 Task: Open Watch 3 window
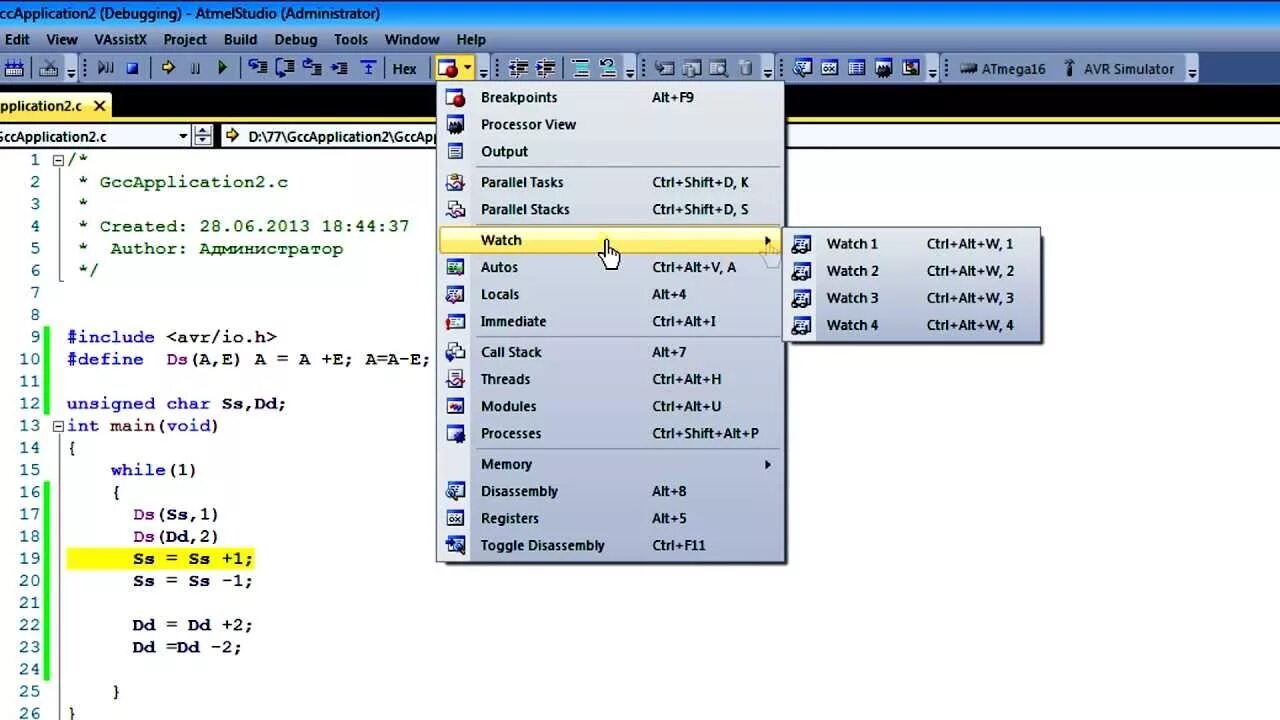(912, 298)
